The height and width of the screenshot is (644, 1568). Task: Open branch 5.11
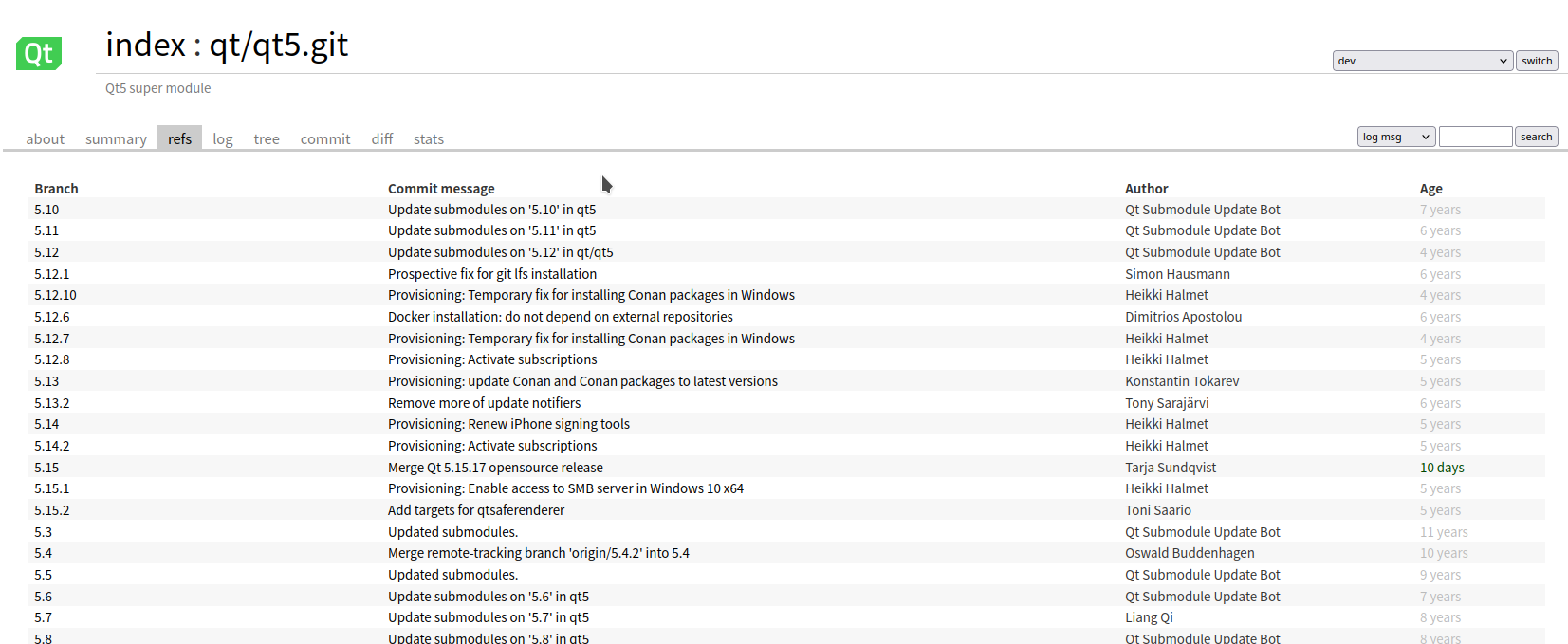(x=46, y=230)
